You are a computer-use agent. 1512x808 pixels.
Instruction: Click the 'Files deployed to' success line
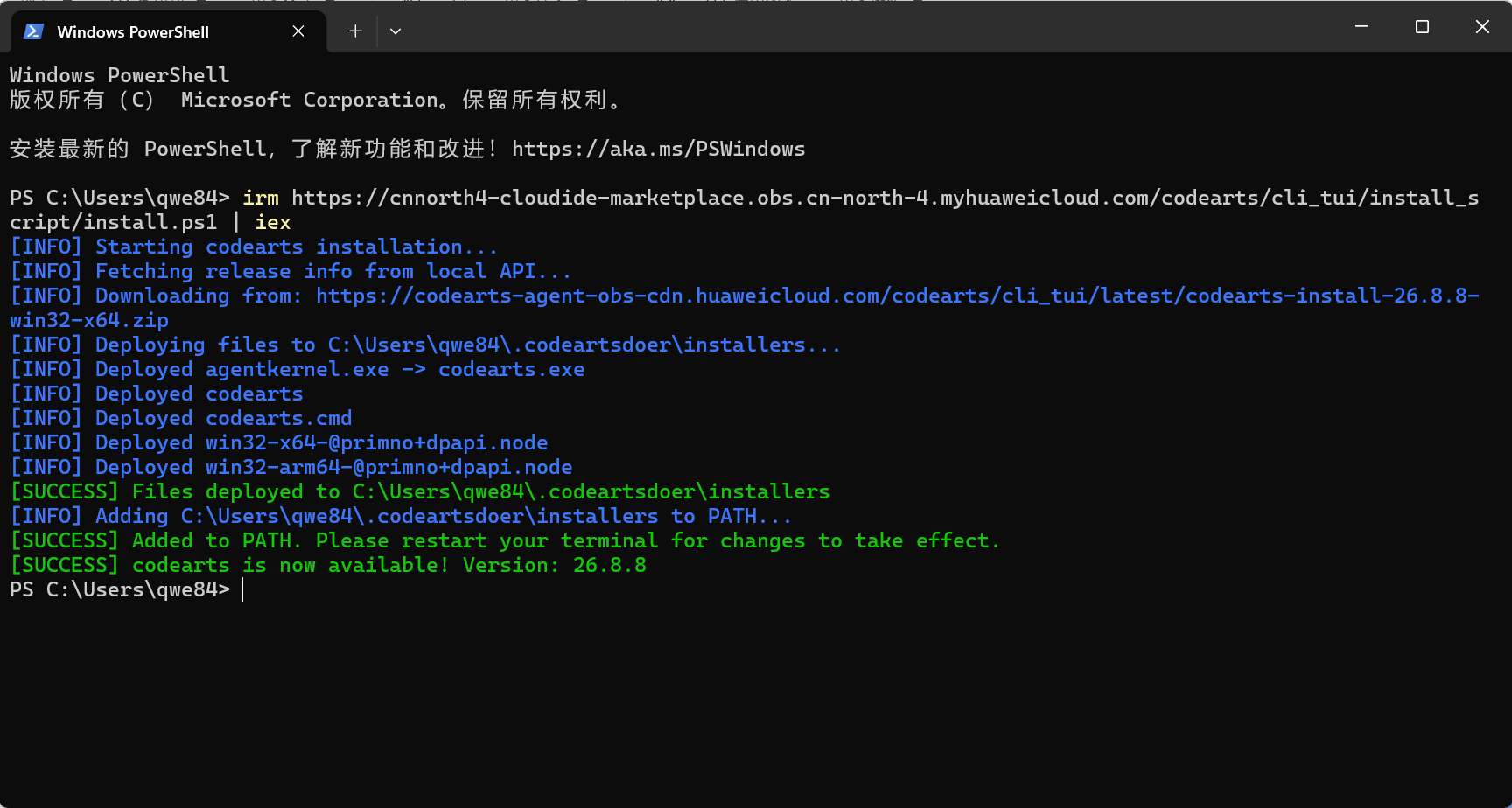(420, 491)
